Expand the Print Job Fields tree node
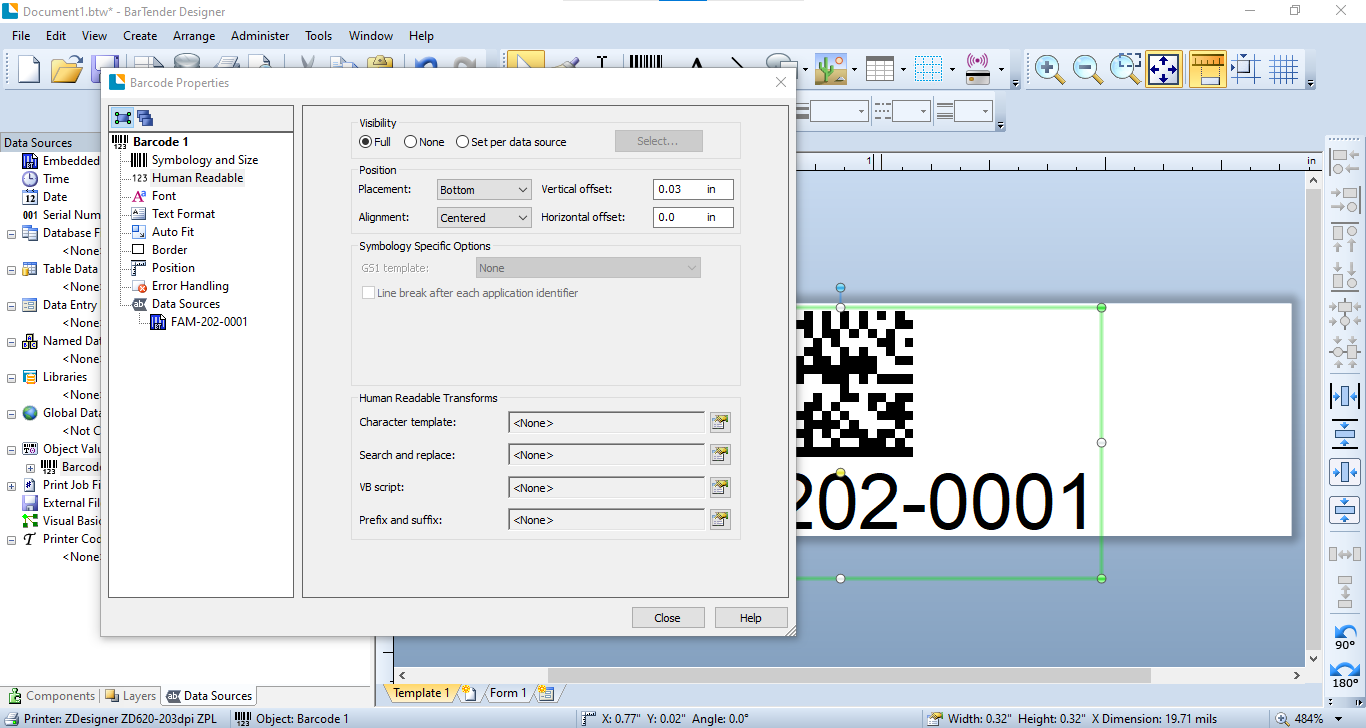This screenshot has height=728, width=1366. 12,485
